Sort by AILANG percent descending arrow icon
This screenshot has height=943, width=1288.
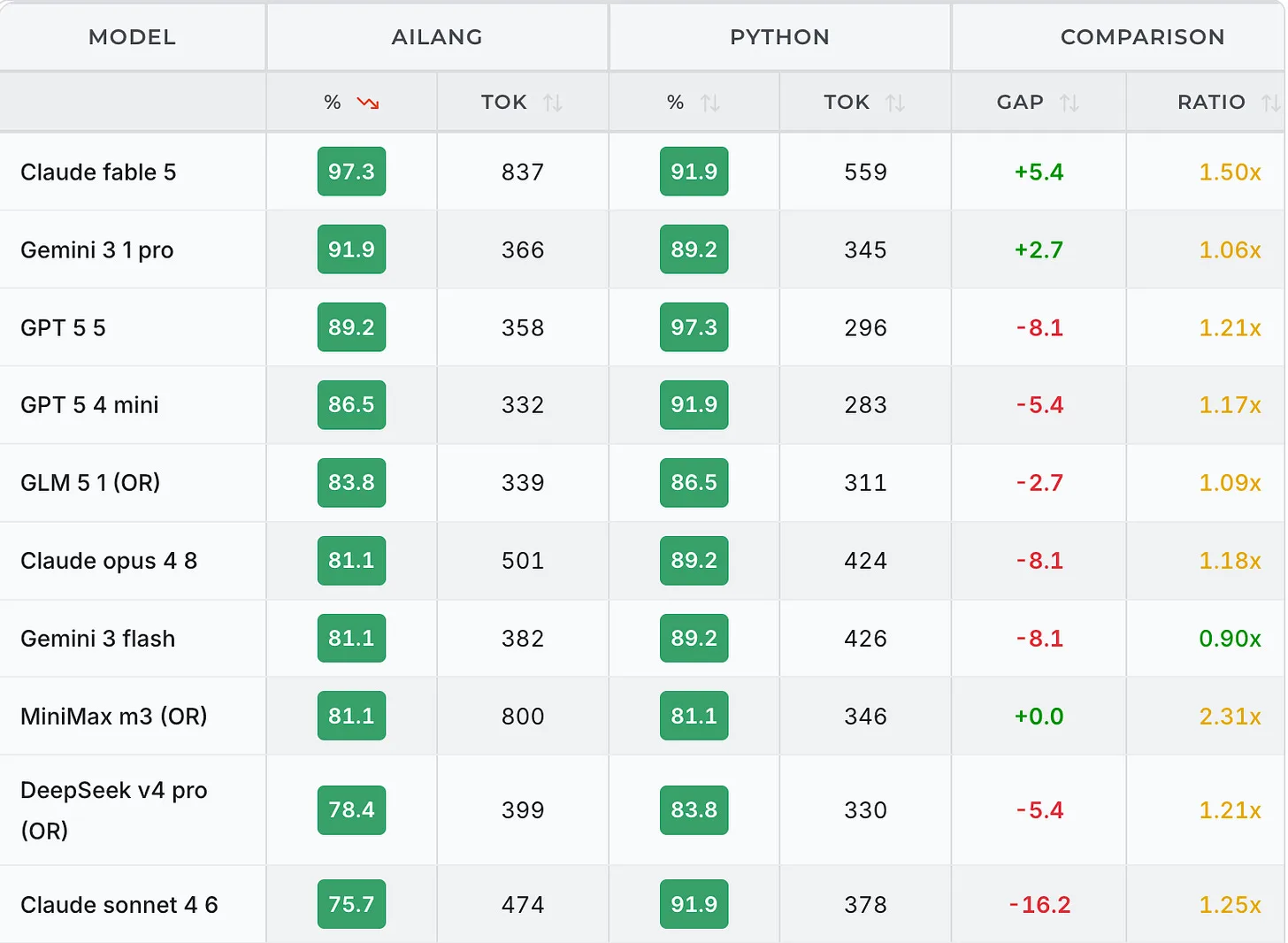click(x=368, y=103)
